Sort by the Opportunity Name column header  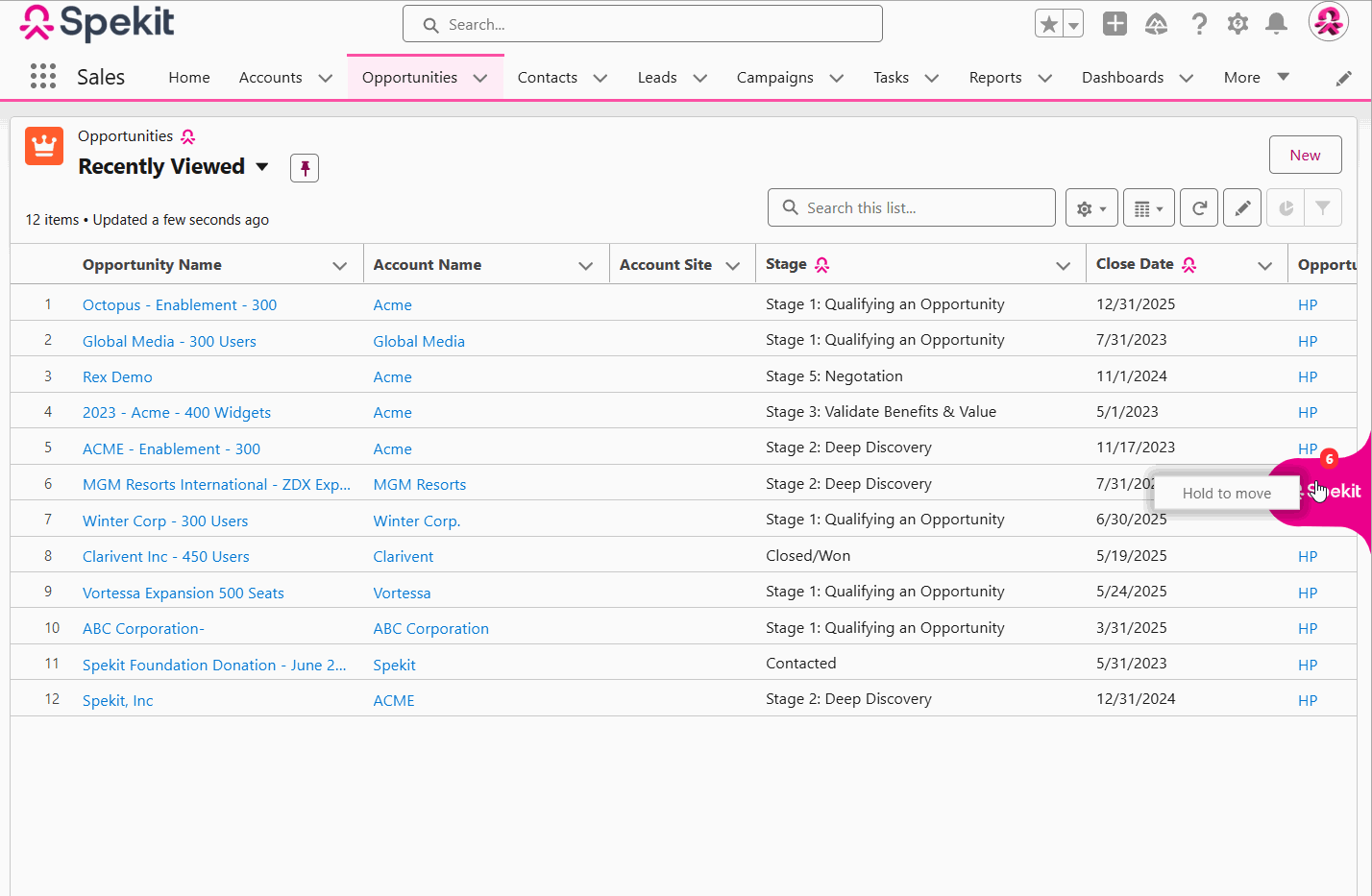coord(152,265)
